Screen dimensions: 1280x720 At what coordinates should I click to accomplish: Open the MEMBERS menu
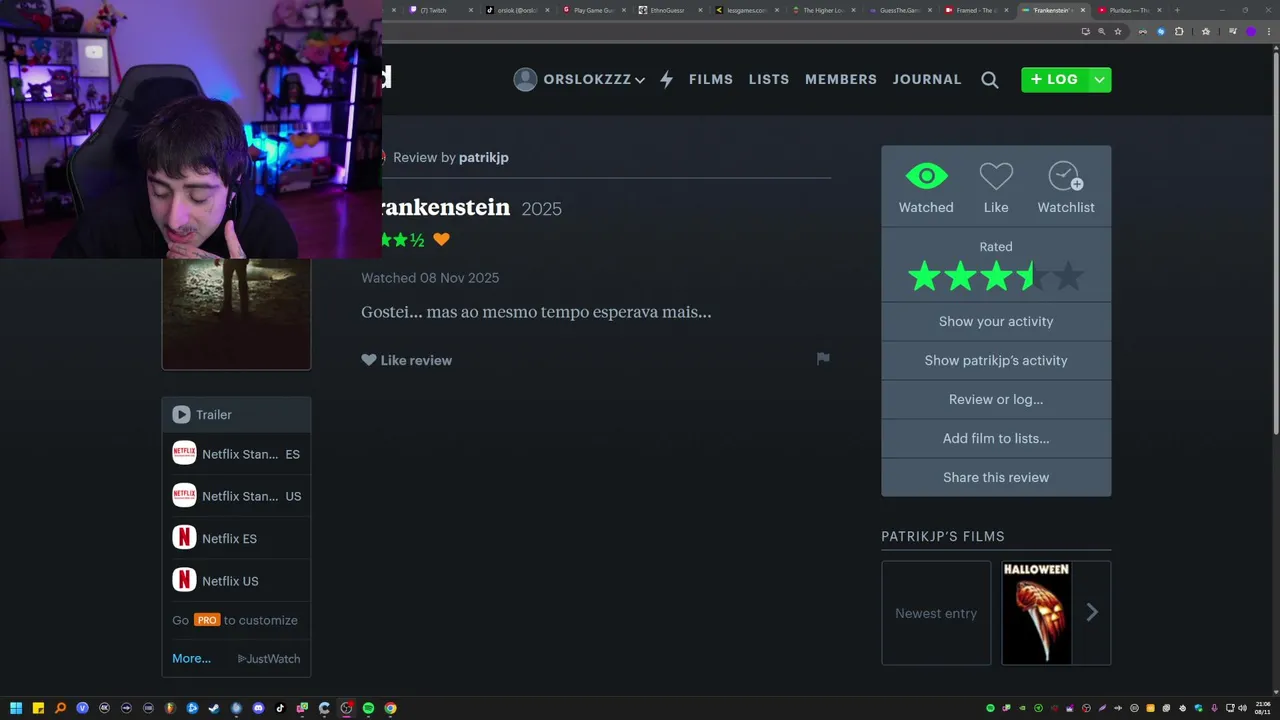pyautogui.click(x=841, y=79)
